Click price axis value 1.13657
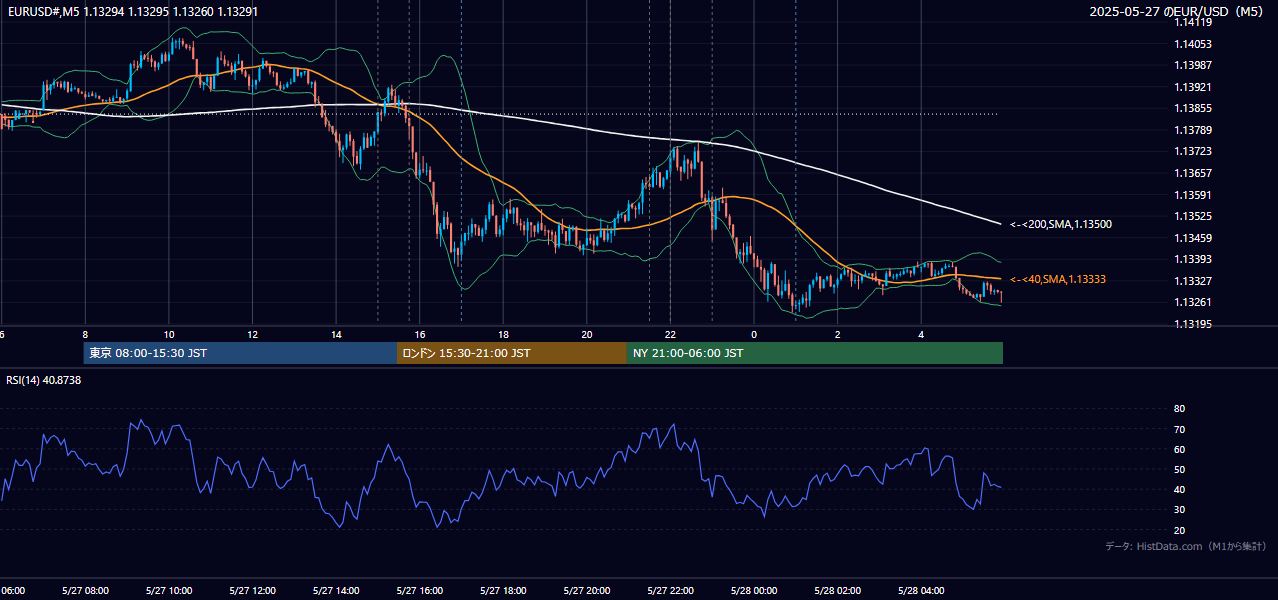The image size is (1278, 600). (1193, 173)
